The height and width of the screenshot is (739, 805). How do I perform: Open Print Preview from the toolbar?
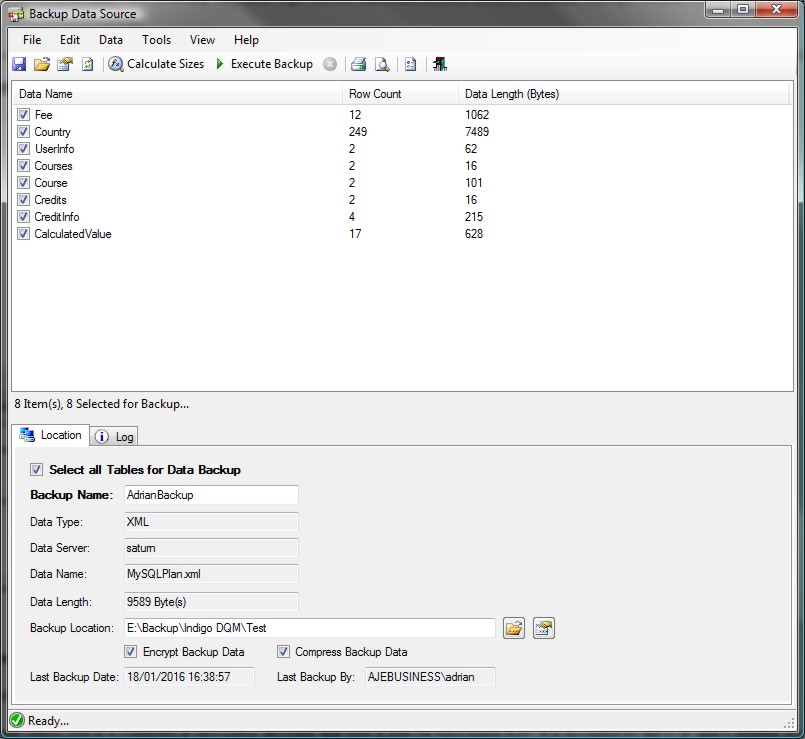(381, 64)
